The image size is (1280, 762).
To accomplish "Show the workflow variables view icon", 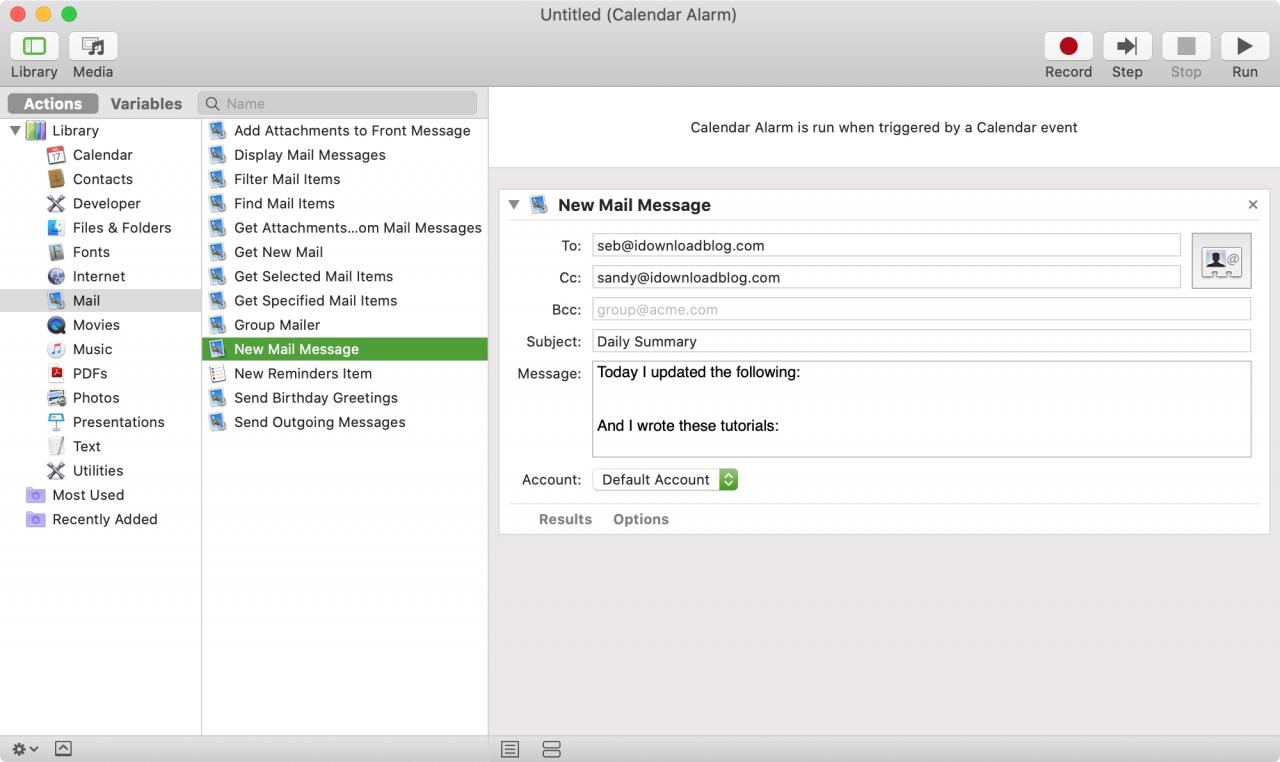I will click(551, 749).
